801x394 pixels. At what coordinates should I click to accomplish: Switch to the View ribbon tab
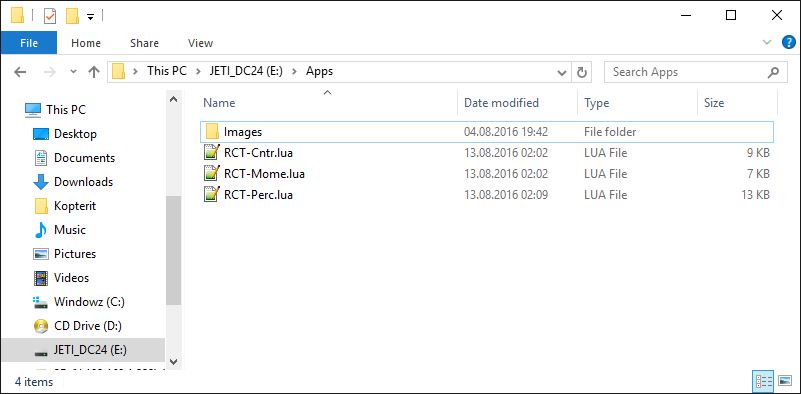tap(200, 43)
